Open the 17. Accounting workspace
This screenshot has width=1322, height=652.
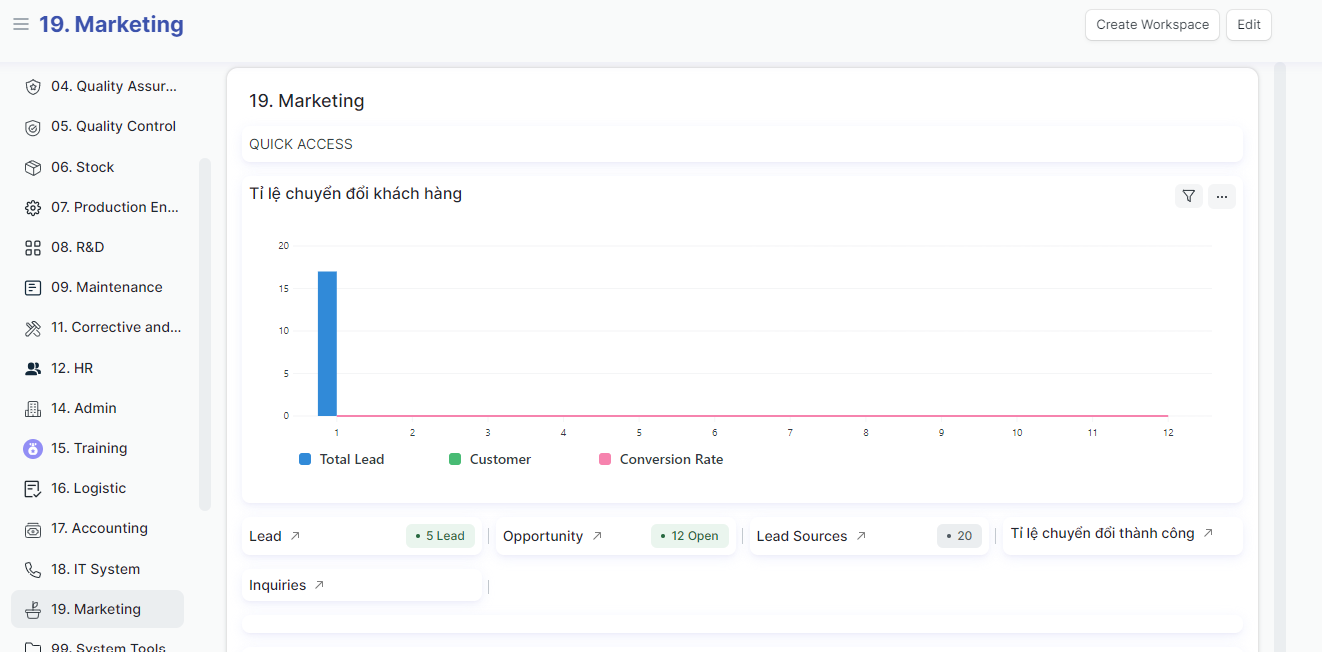(99, 528)
